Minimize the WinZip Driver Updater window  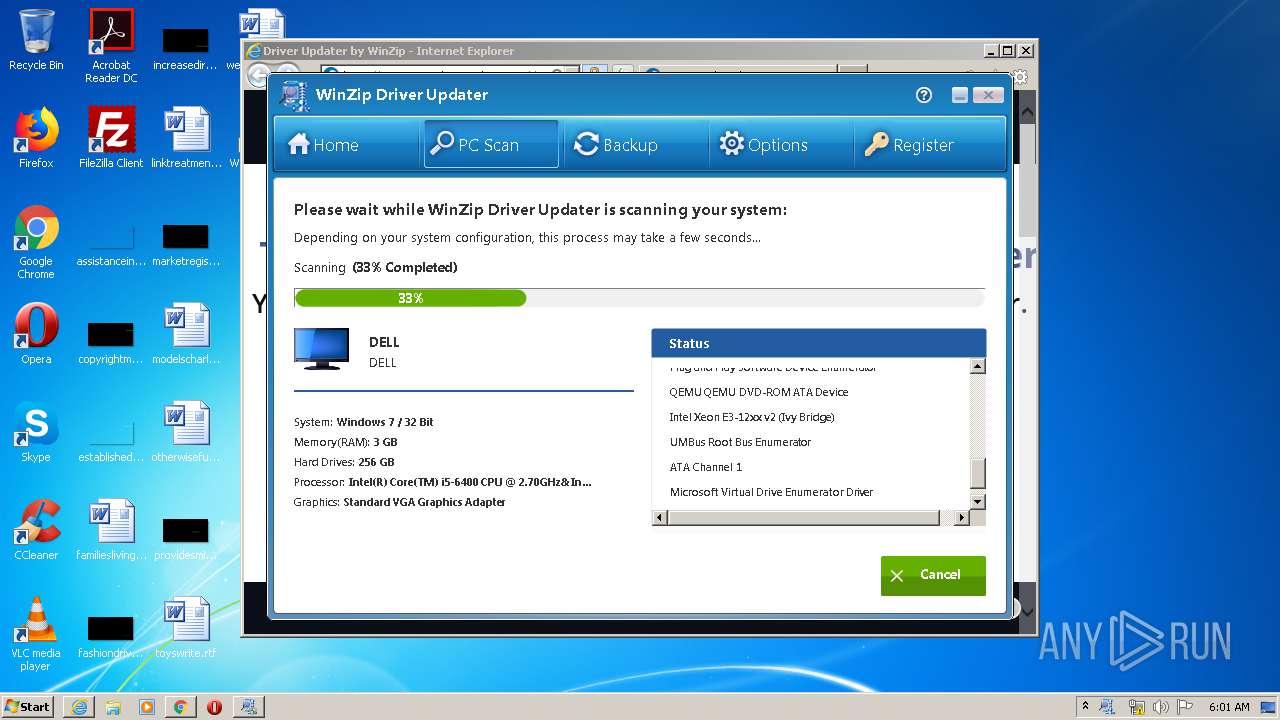click(960, 95)
